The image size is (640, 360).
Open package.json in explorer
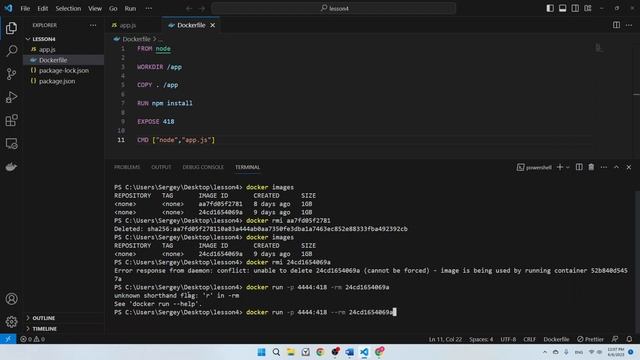pyautogui.click(x=63, y=81)
